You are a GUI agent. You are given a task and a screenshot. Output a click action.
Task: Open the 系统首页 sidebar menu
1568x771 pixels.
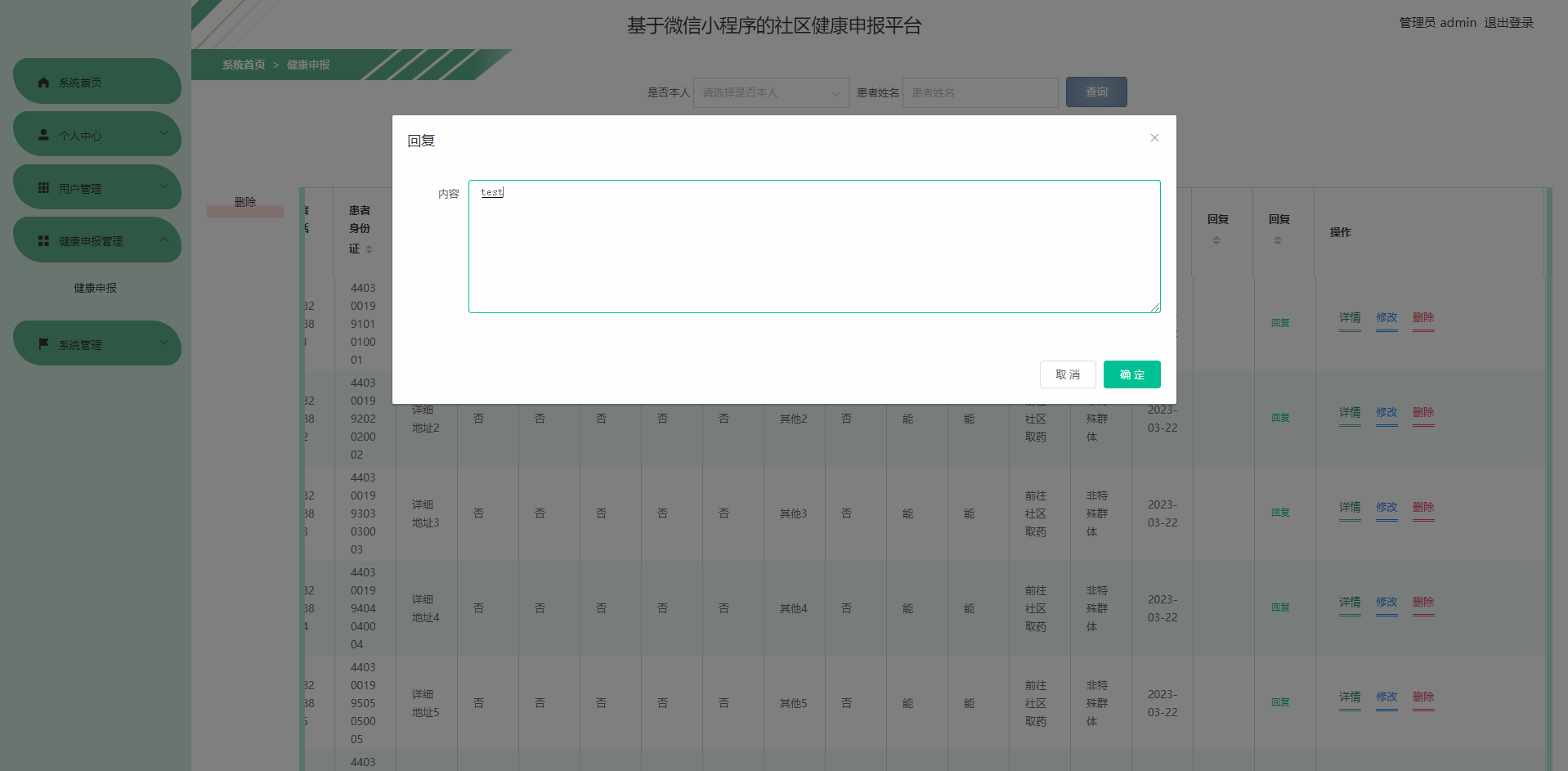(x=96, y=81)
